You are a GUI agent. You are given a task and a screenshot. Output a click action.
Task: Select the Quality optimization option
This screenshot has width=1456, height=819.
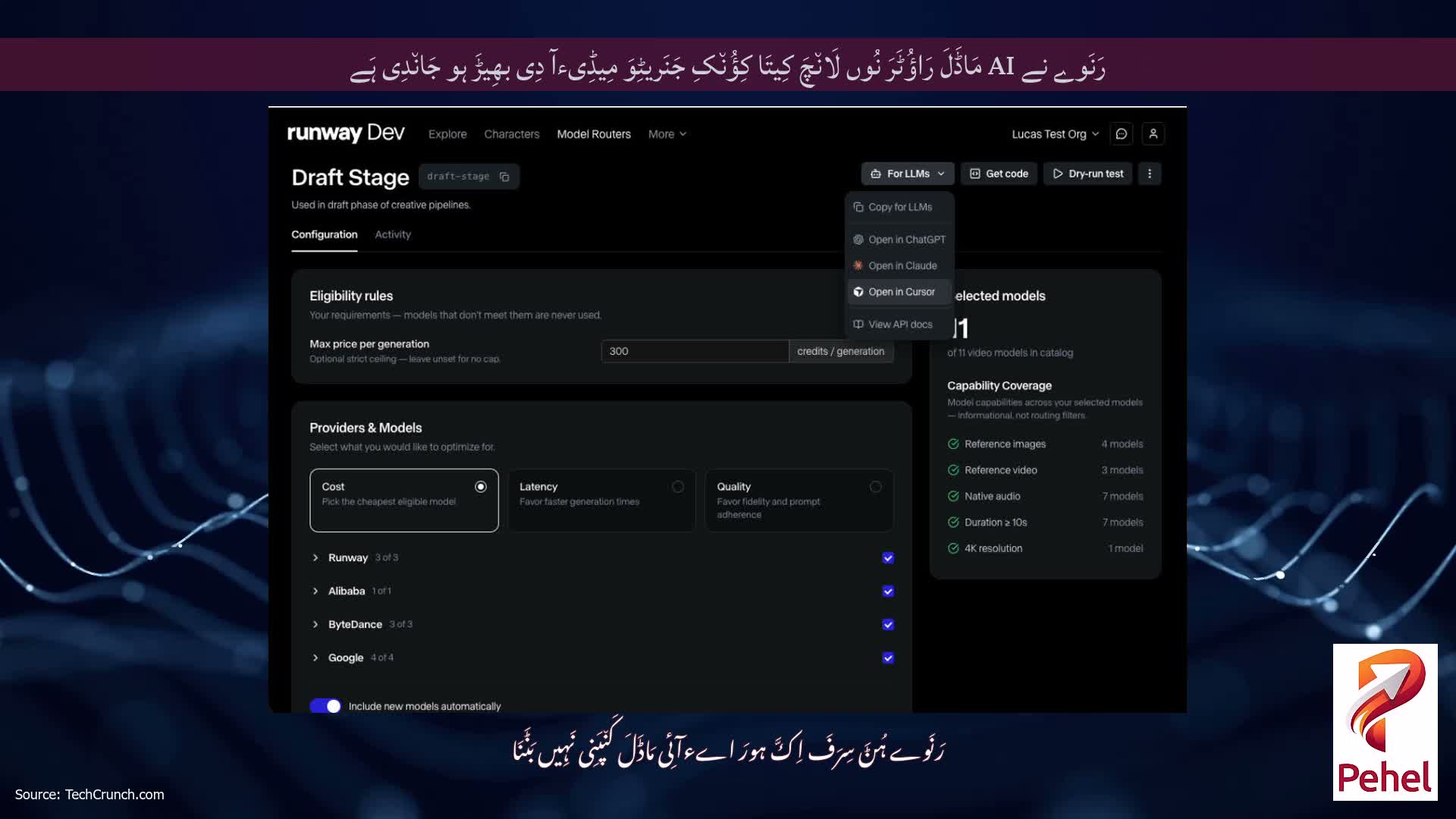coord(799,500)
